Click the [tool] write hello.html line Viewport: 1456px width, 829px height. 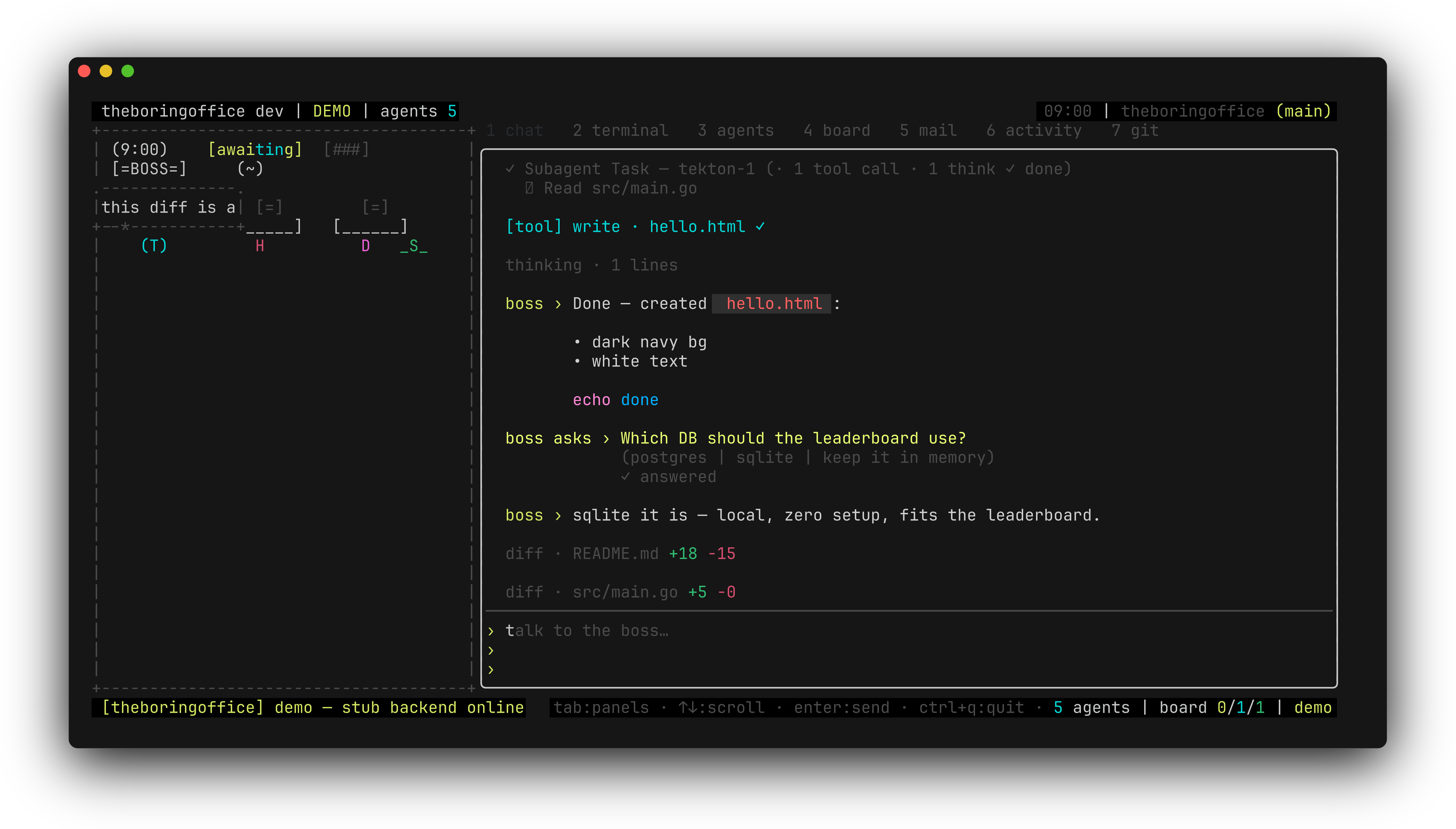pyautogui.click(x=635, y=227)
